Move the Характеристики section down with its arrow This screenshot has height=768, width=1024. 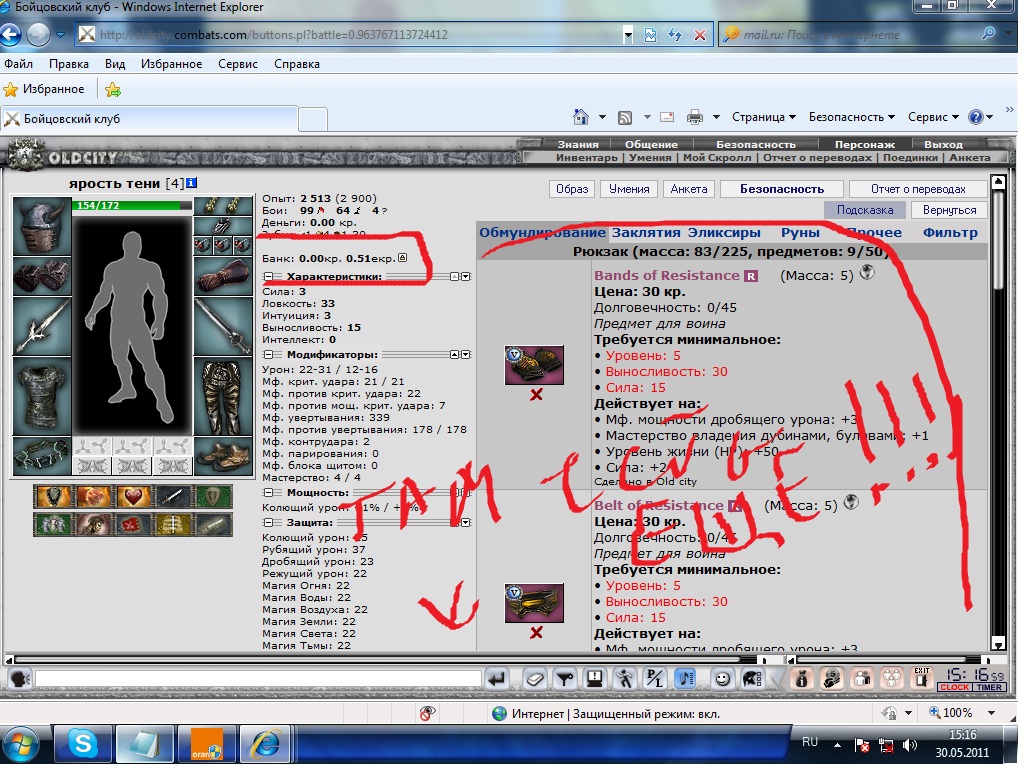point(466,277)
